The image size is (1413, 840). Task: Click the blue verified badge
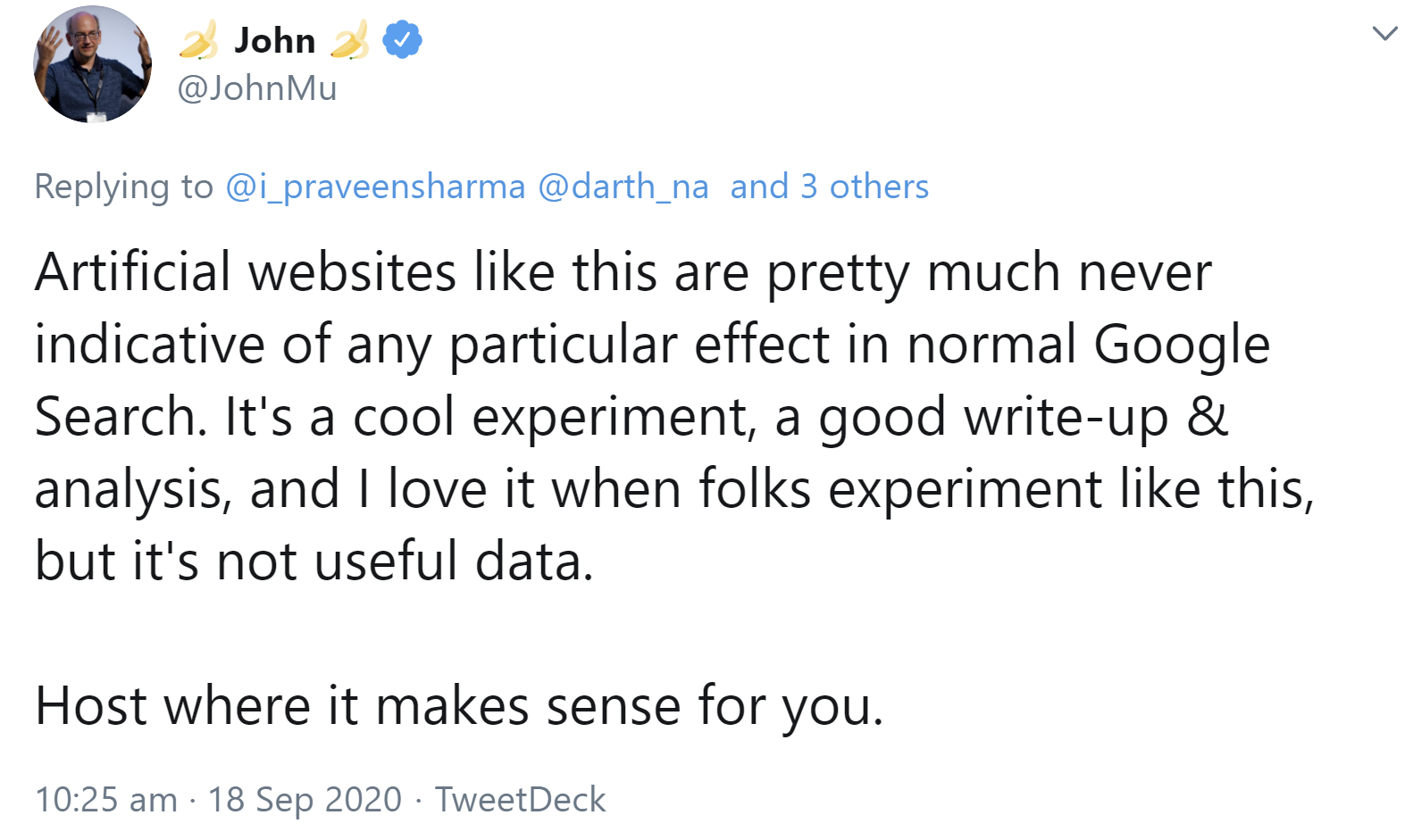403,40
